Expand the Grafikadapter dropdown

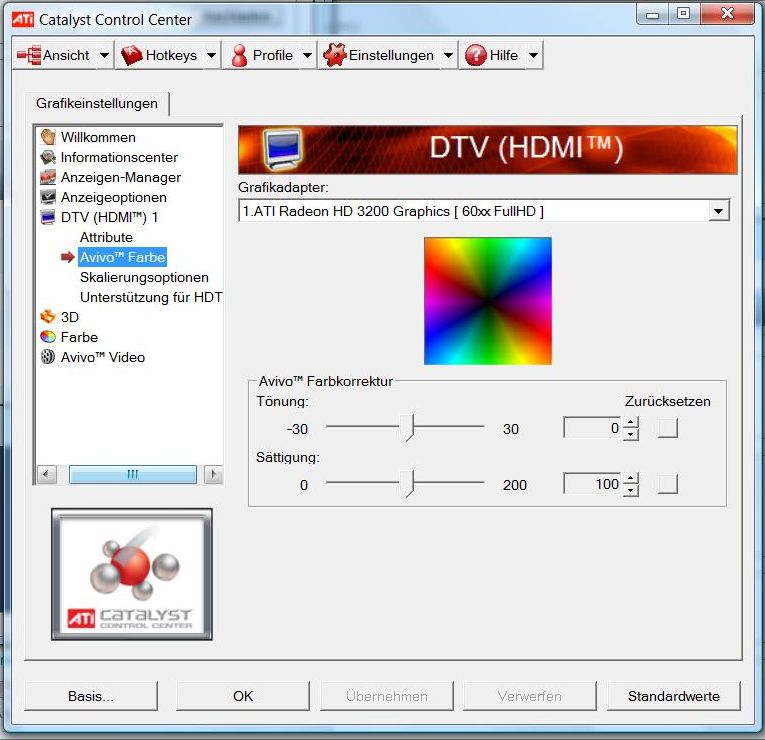717,211
